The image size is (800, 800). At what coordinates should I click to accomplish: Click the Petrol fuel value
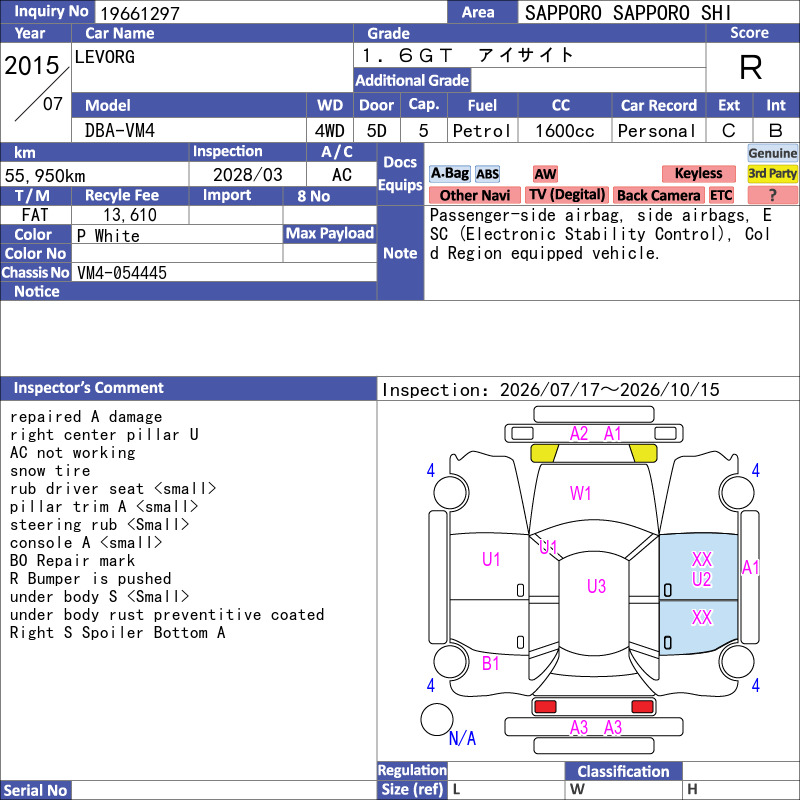pyautogui.click(x=482, y=131)
